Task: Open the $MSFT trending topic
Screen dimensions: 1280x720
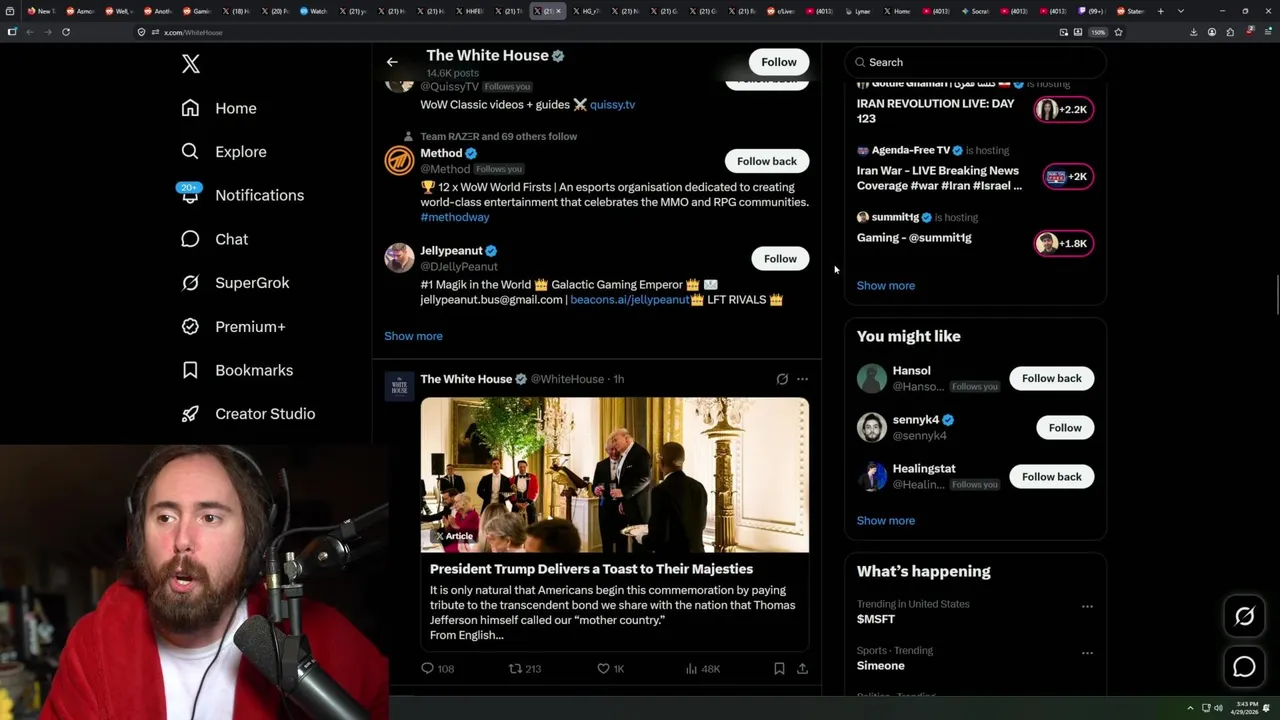Action: pyautogui.click(x=876, y=619)
